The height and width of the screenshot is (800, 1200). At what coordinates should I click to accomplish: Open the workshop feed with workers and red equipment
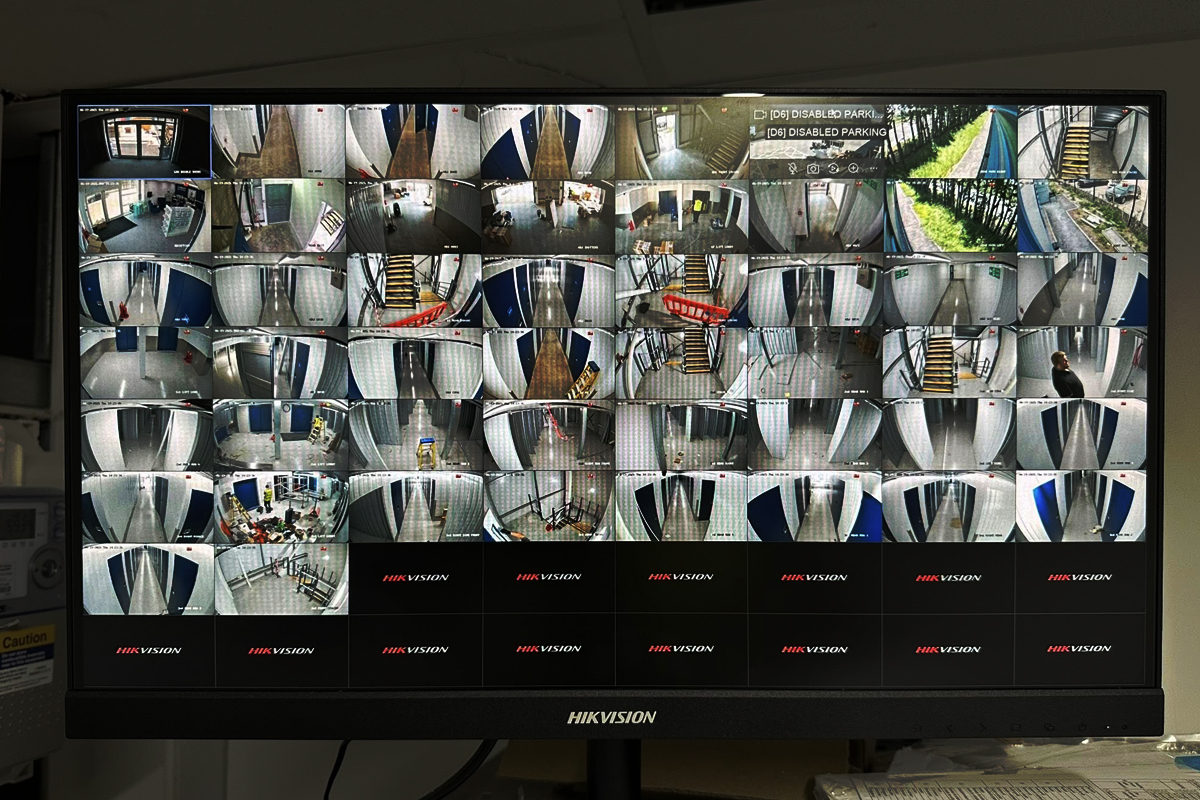280,508
